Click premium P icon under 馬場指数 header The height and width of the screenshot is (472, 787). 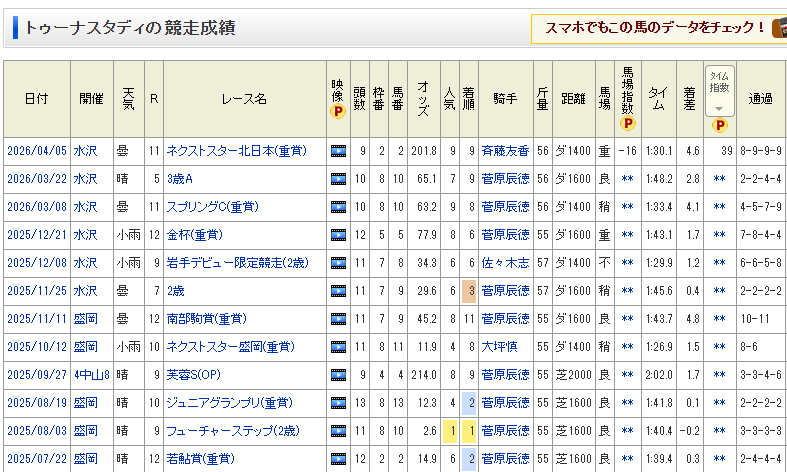coord(627,124)
